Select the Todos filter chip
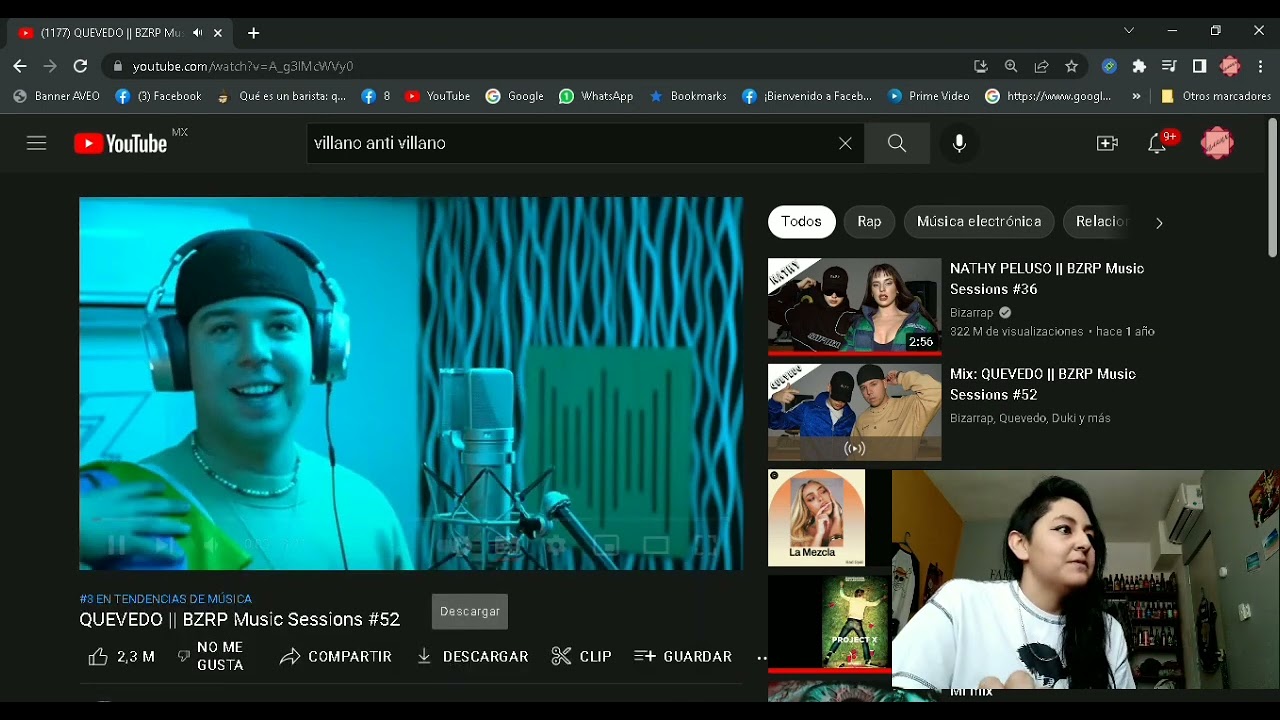Image resolution: width=1280 pixels, height=720 pixels. point(801,221)
